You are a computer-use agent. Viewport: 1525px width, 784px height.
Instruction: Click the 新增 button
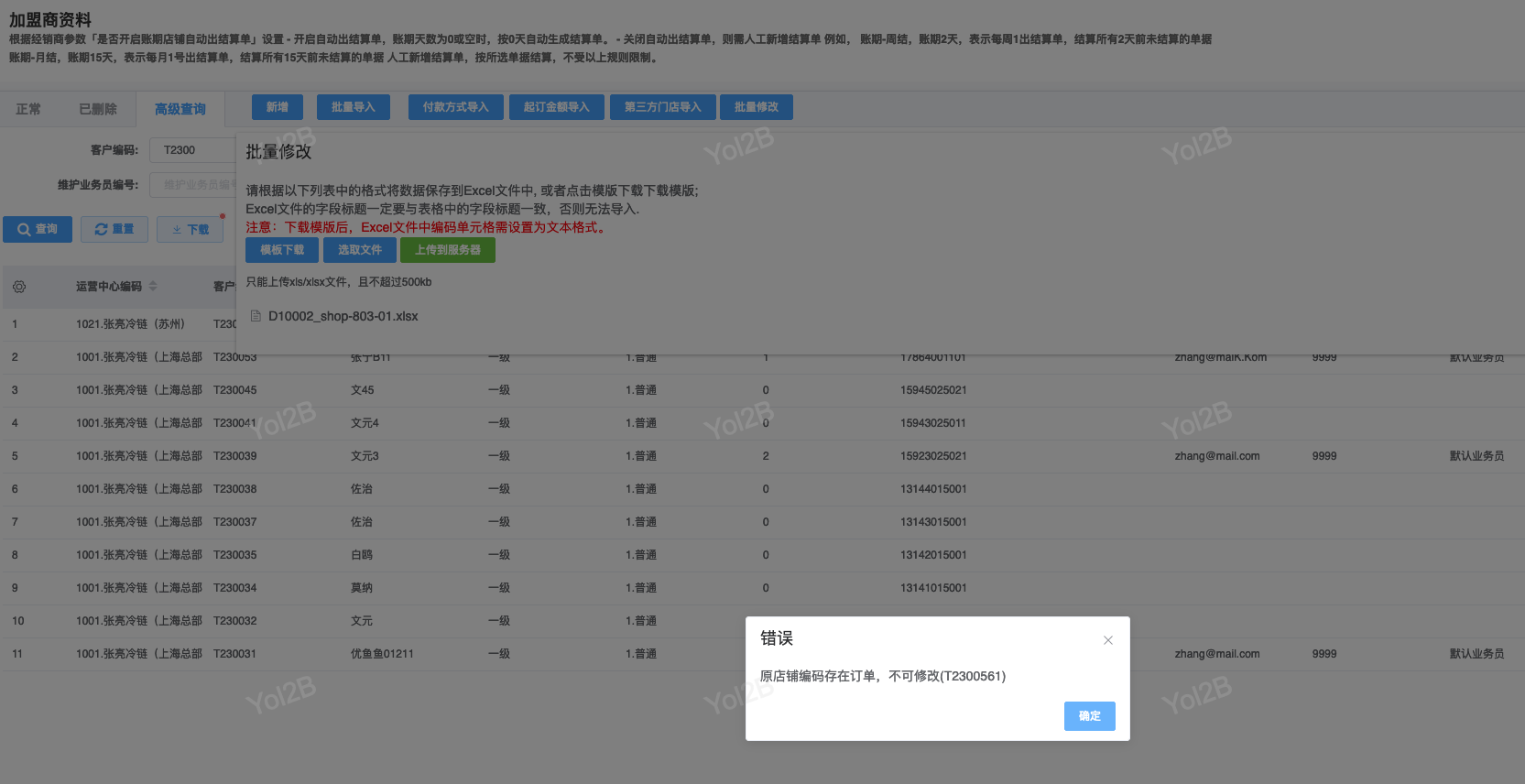[x=278, y=107]
